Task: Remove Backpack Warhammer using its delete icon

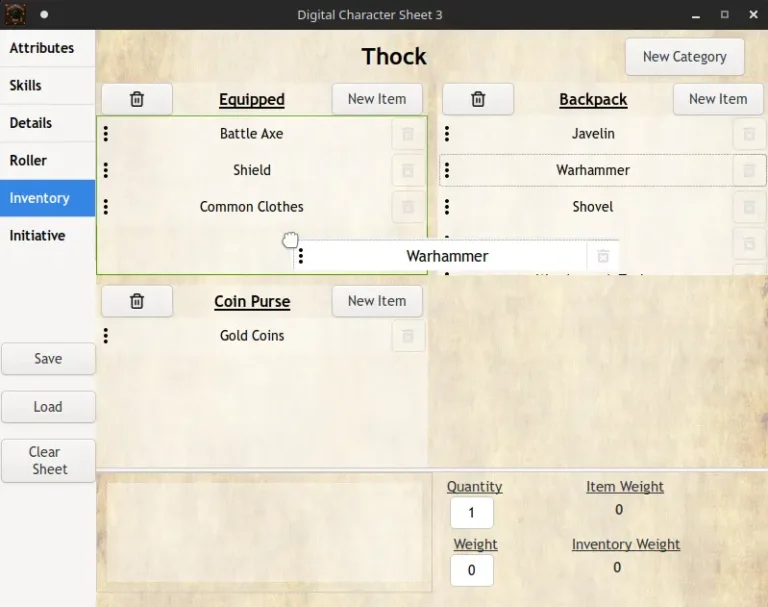Action: pyautogui.click(x=749, y=170)
